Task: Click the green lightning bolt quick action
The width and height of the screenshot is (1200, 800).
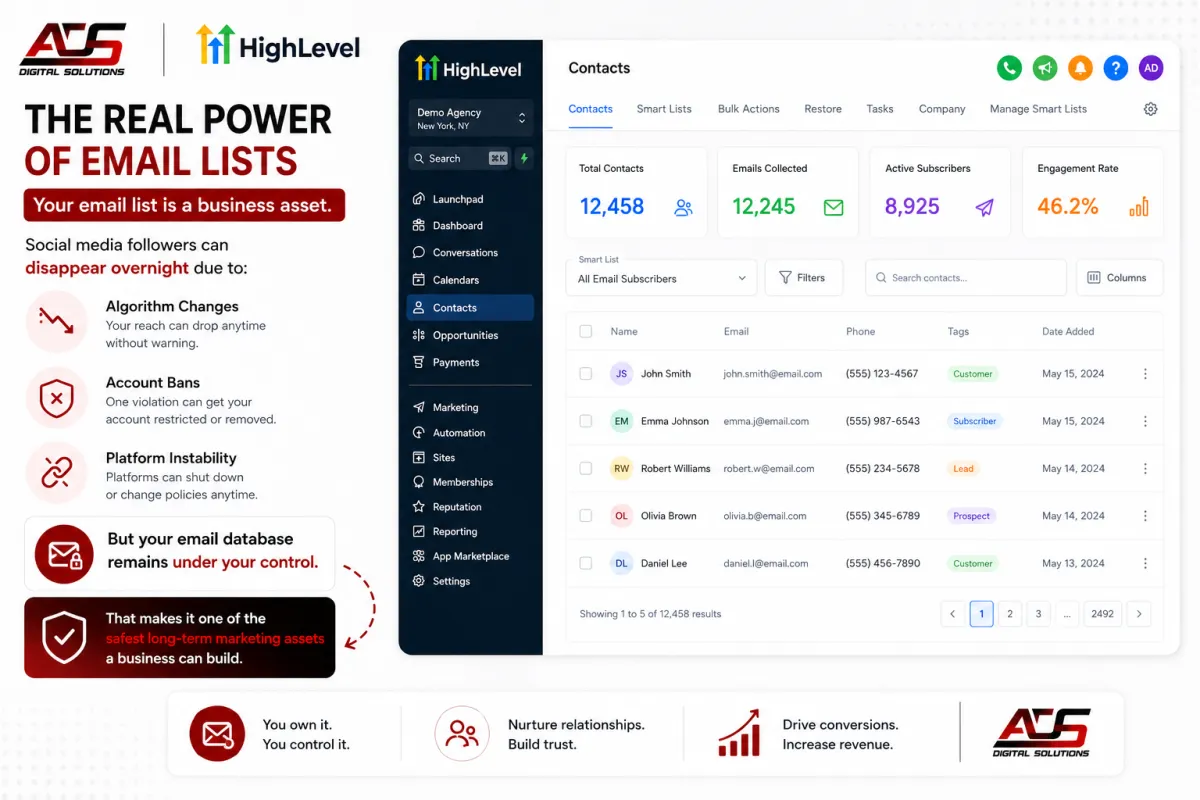Action: tap(524, 158)
